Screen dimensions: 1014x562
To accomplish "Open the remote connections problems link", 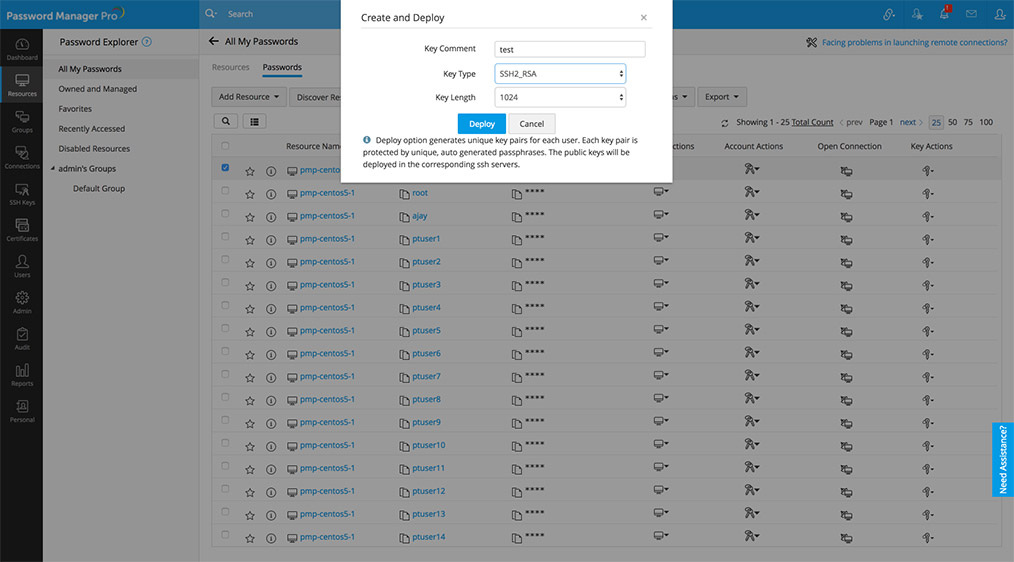I will tap(914, 42).
